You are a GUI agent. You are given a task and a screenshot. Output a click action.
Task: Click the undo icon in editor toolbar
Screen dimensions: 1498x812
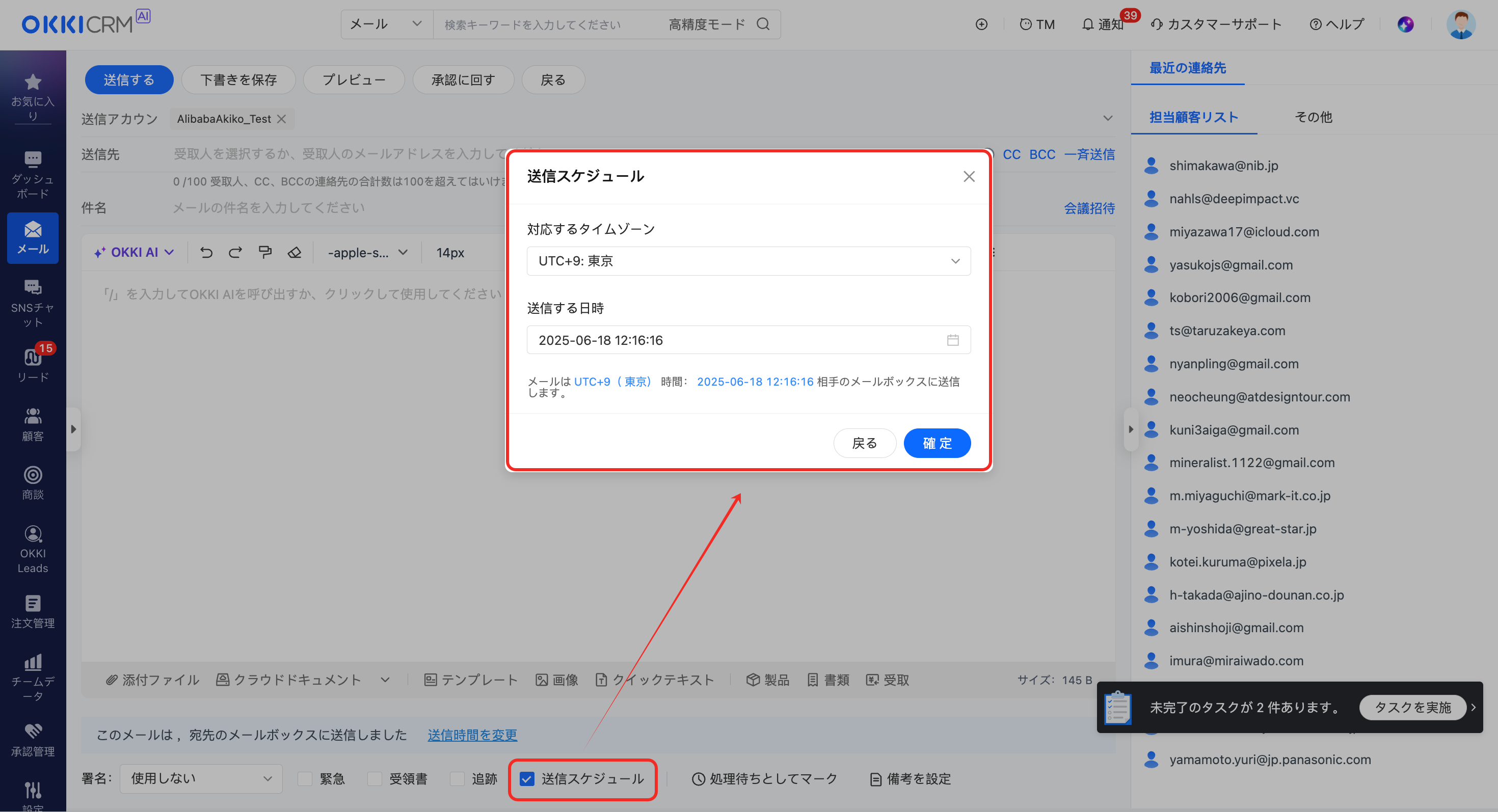point(206,252)
